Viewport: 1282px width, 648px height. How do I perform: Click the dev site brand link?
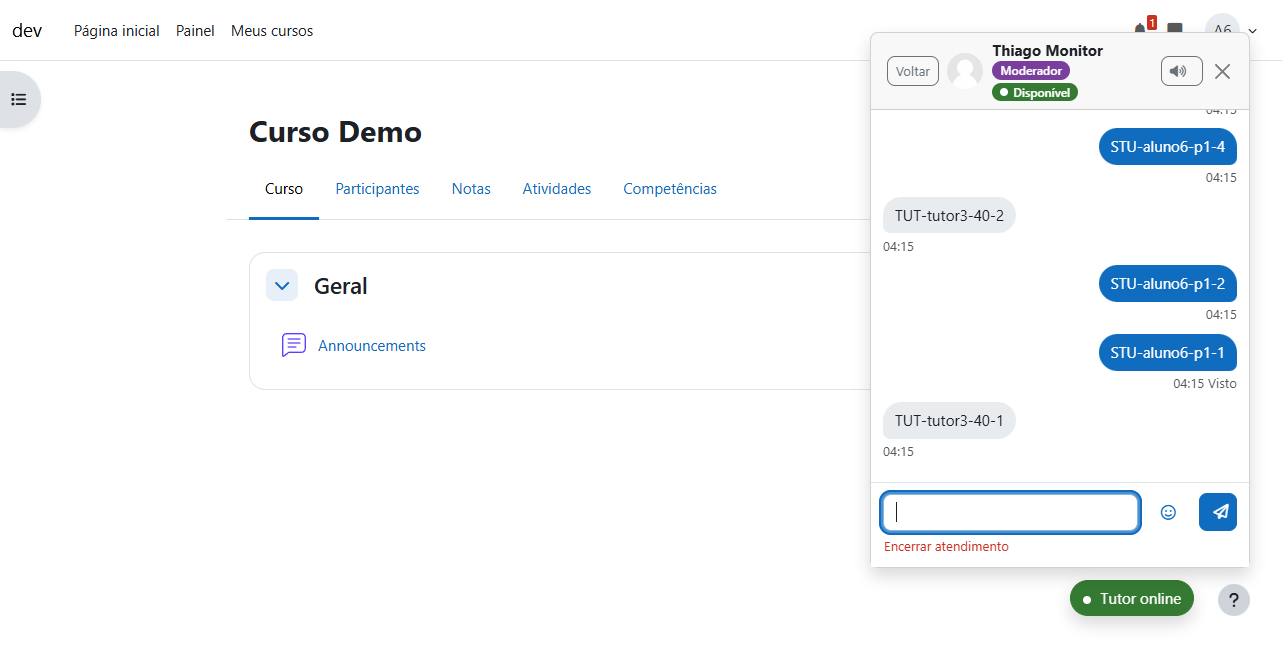click(x=27, y=30)
